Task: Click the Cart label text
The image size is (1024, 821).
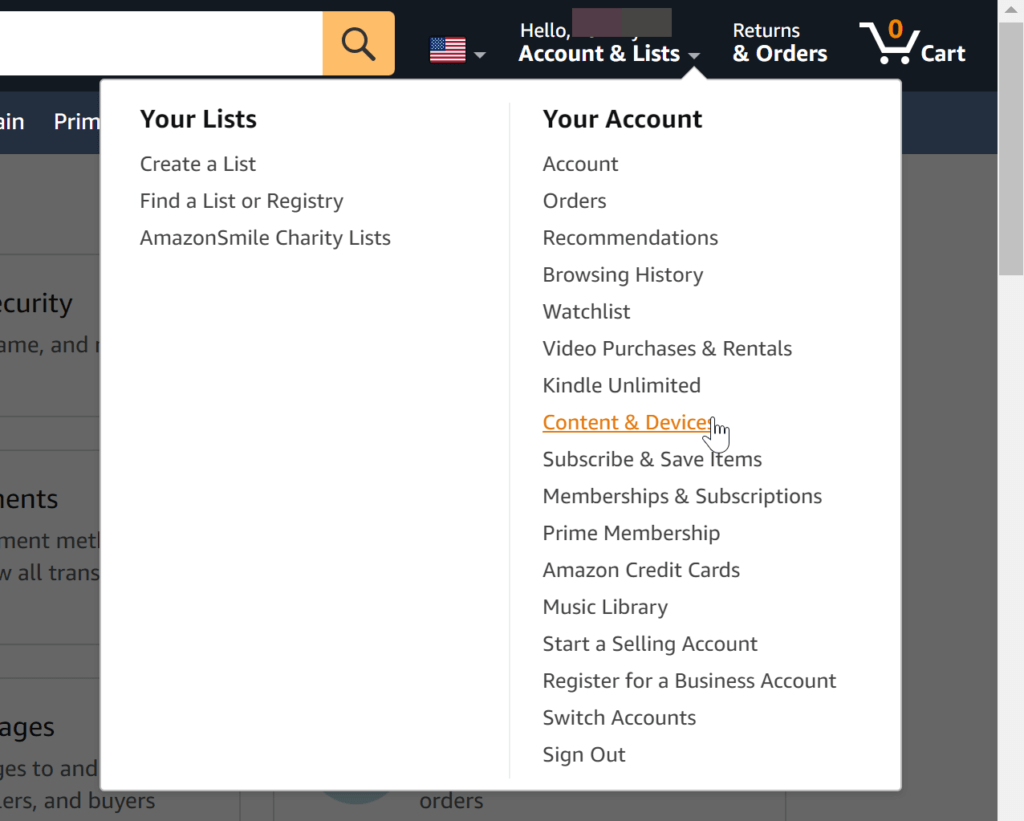Action: [943, 54]
